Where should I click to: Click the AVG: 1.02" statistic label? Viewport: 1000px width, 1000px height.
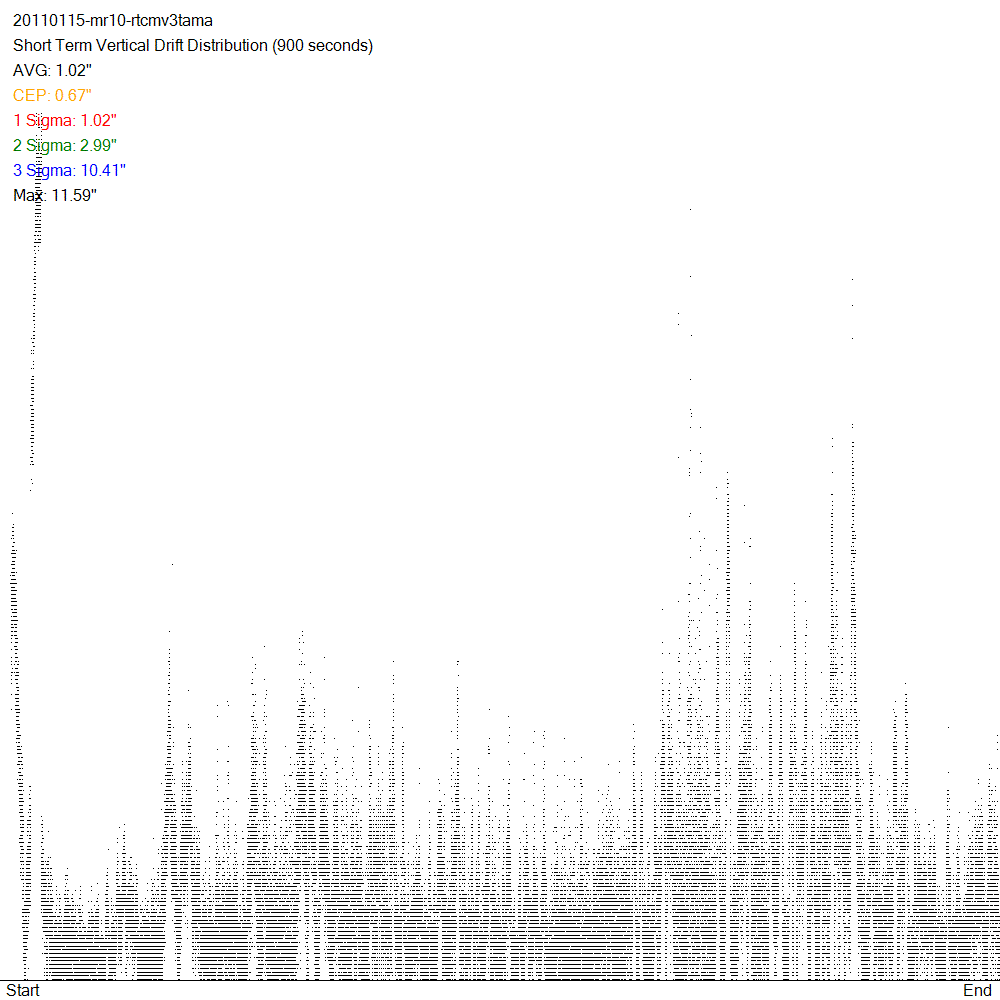52,71
